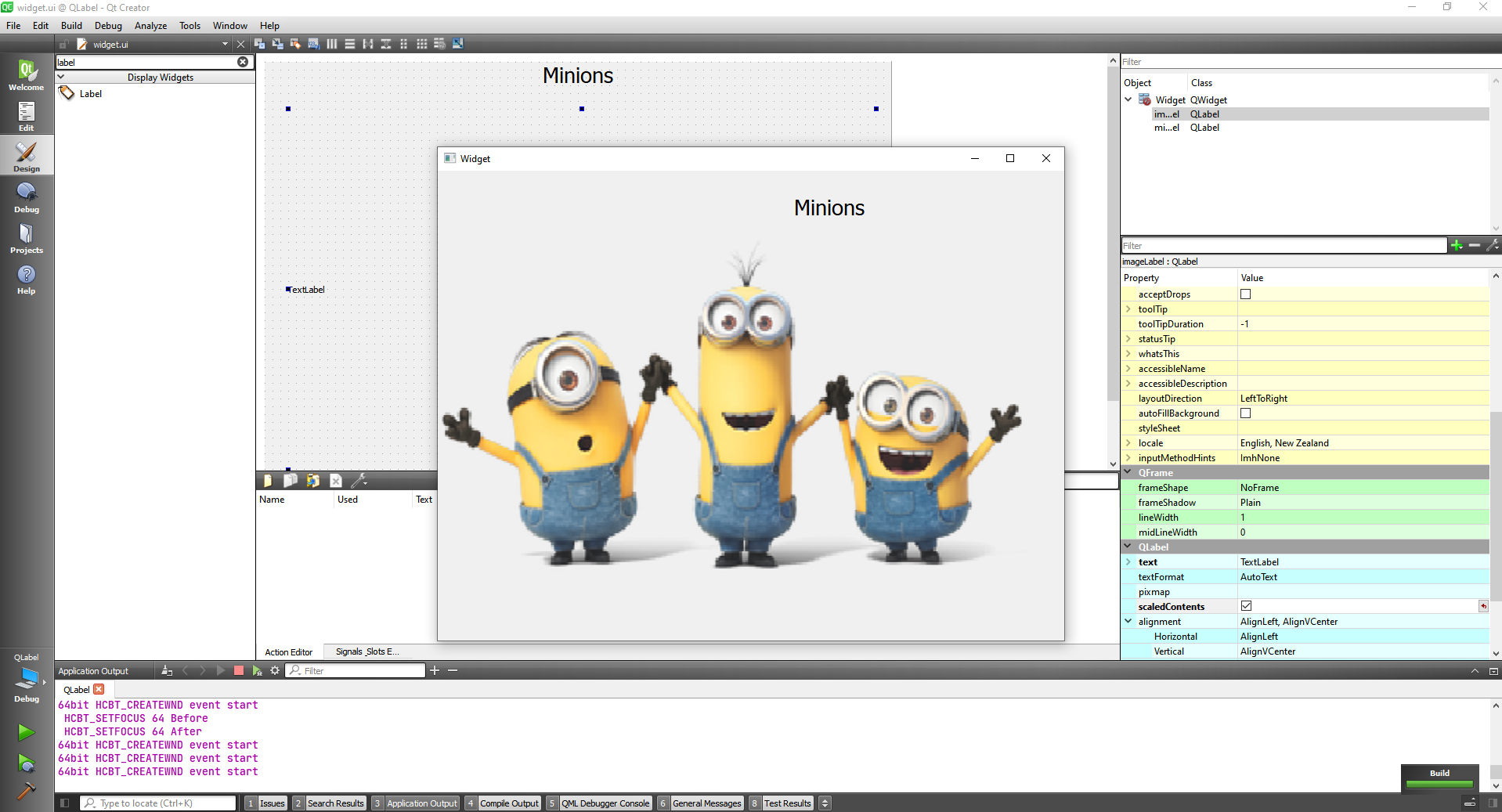1502x812 pixels.
Task: Expand the locale property
Action: [1128, 443]
